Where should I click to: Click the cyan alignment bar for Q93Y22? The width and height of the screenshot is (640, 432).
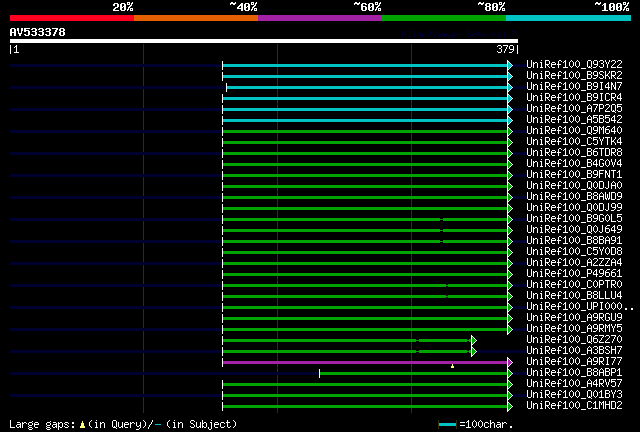[365, 65]
